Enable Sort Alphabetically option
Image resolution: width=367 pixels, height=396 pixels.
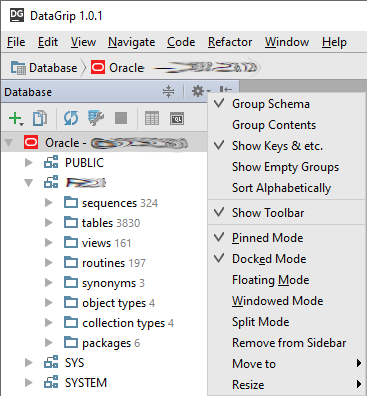287,188
